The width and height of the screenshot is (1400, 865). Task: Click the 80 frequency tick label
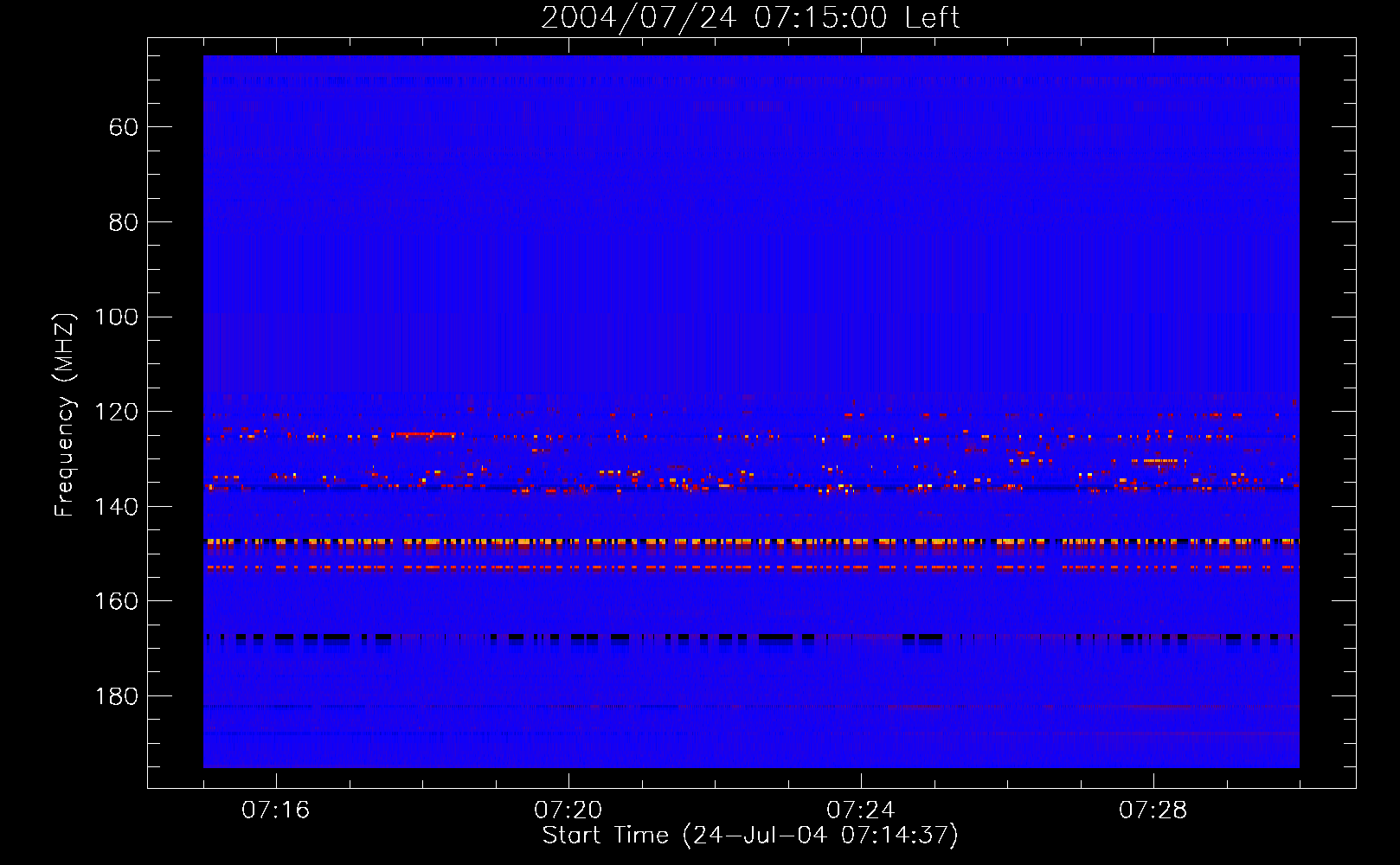point(123,222)
